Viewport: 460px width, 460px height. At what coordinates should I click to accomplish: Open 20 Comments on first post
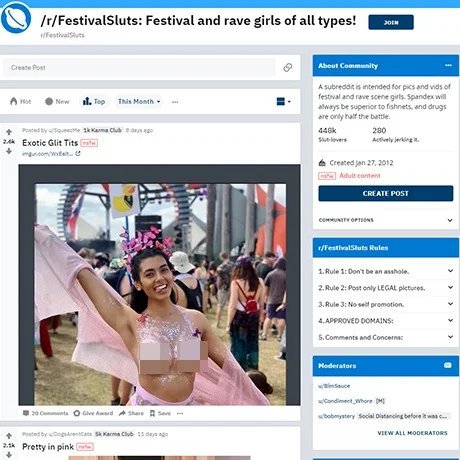coord(45,413)
